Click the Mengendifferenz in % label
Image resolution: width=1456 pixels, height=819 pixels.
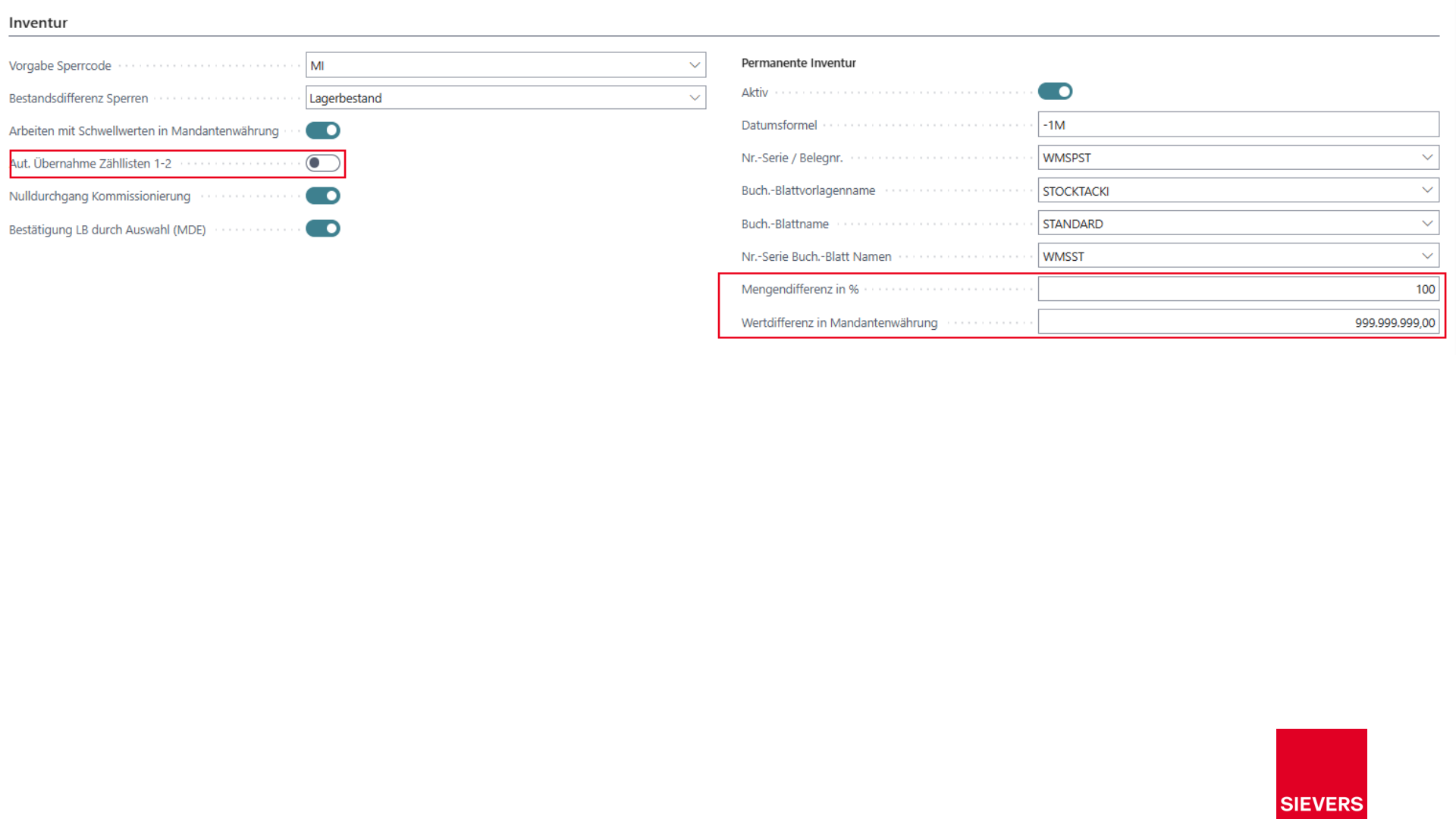point(800,289)
